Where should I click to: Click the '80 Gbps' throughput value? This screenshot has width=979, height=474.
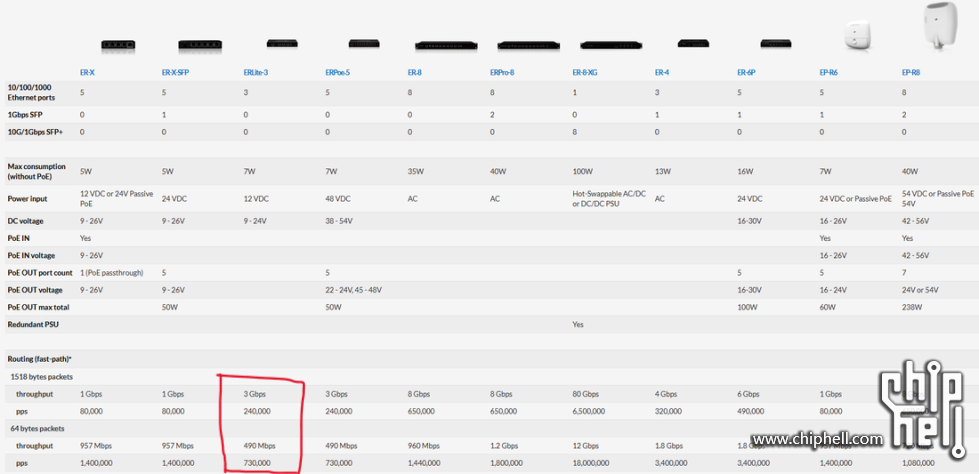point(586,395)
